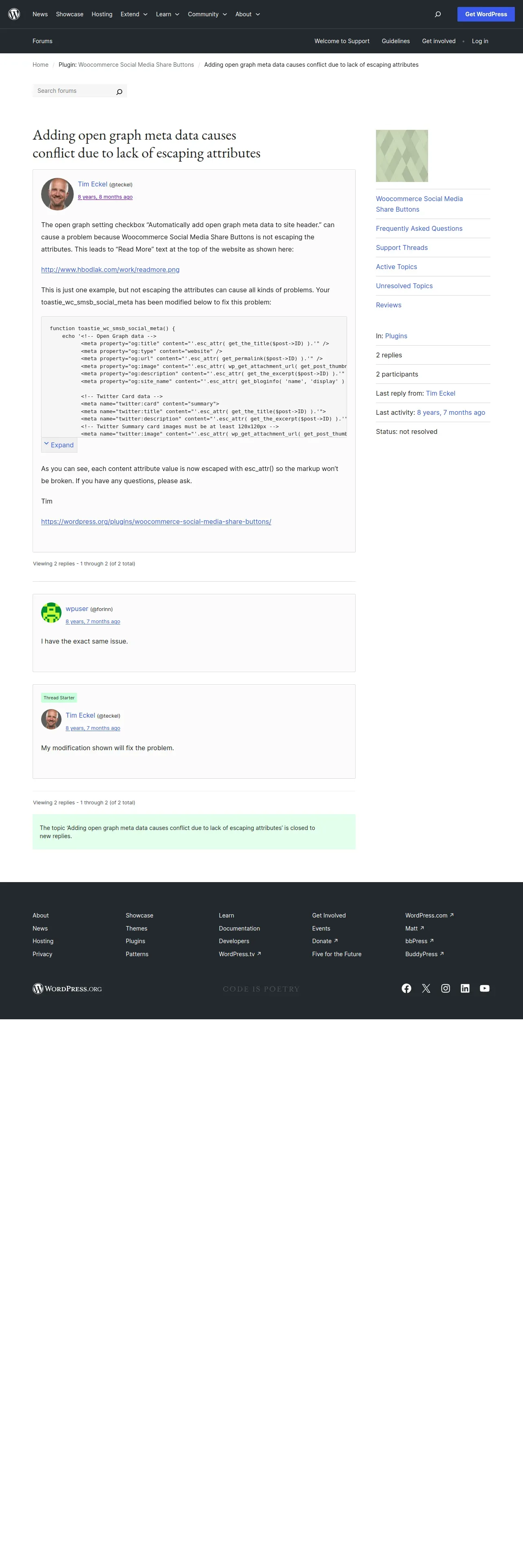Click wpuser's reply timestamp

pos(92,622)
